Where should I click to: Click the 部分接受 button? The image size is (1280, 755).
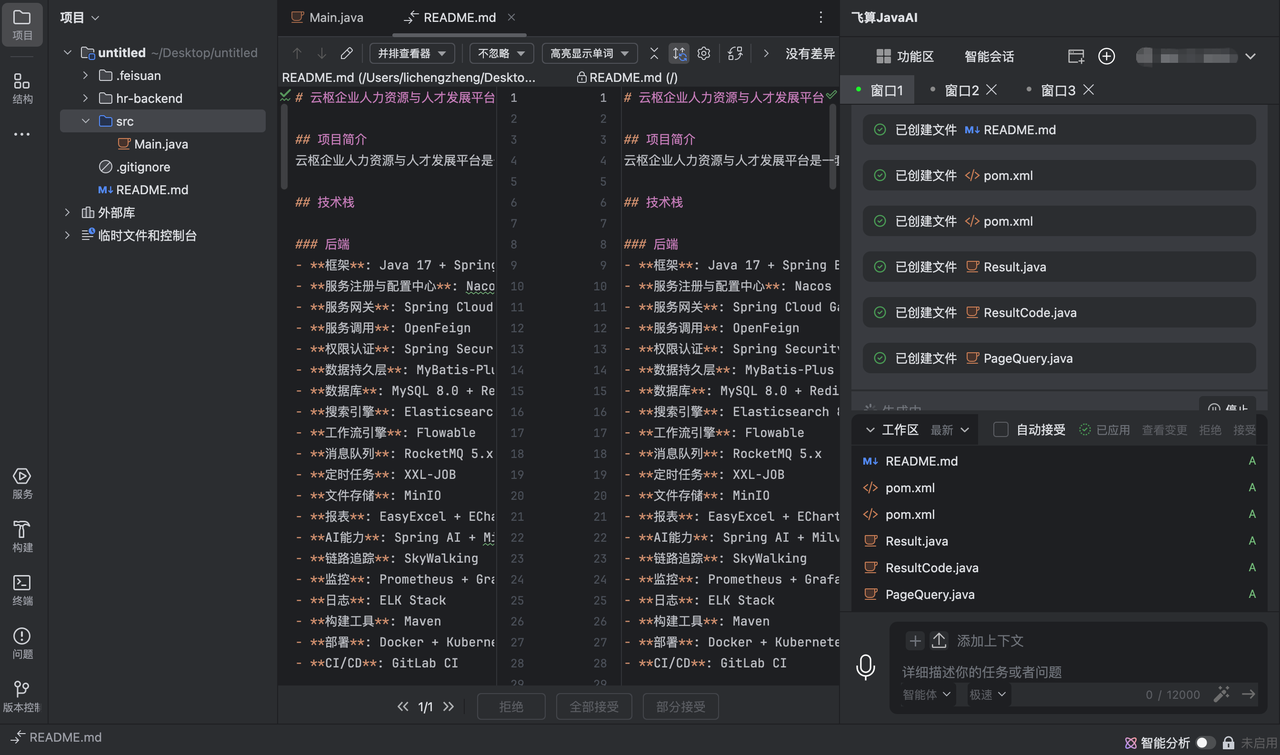[x=681, y=706]
